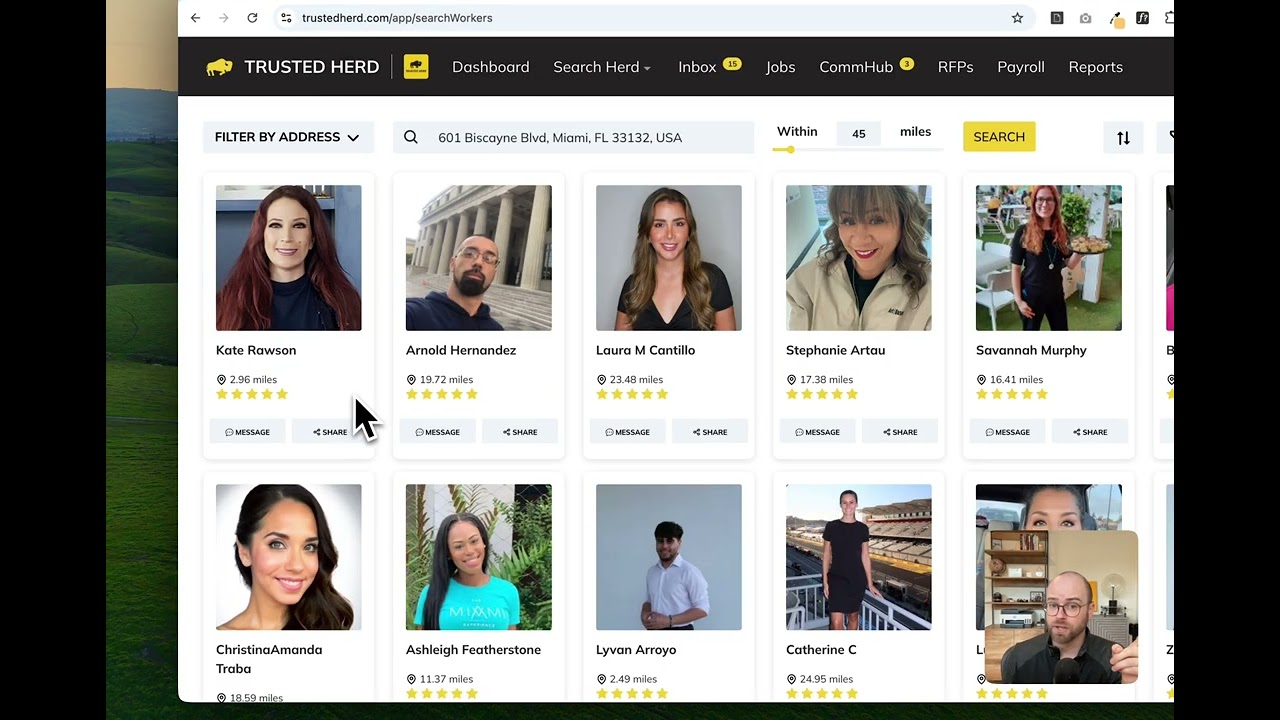Message Stephanie Artau
Viewport: 1280px width, 720px height.
[817, 432]
